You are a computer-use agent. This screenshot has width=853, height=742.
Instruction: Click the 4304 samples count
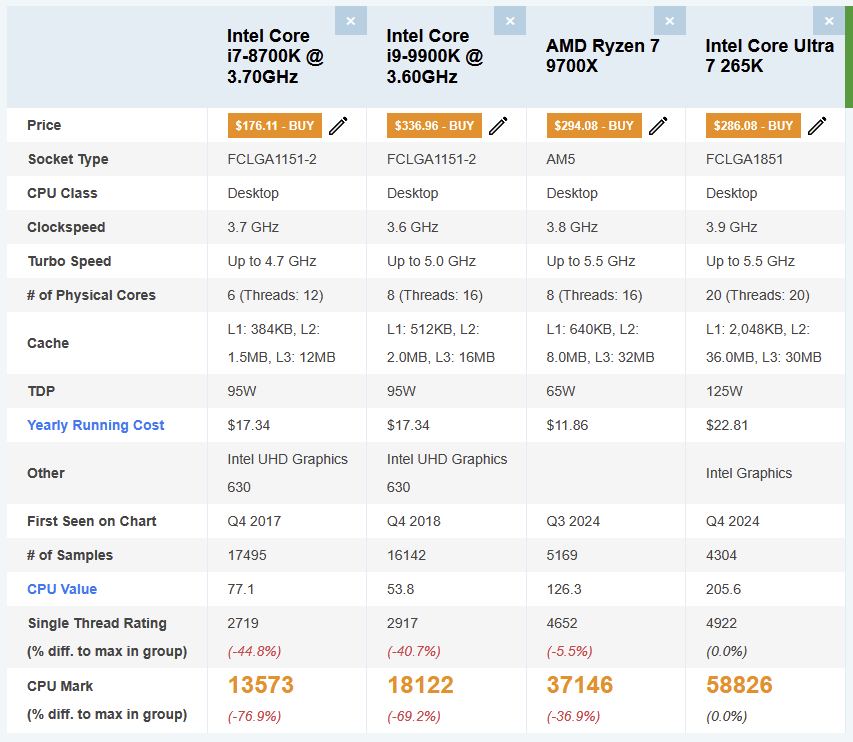pyautogui.click(x=721, y=555)
